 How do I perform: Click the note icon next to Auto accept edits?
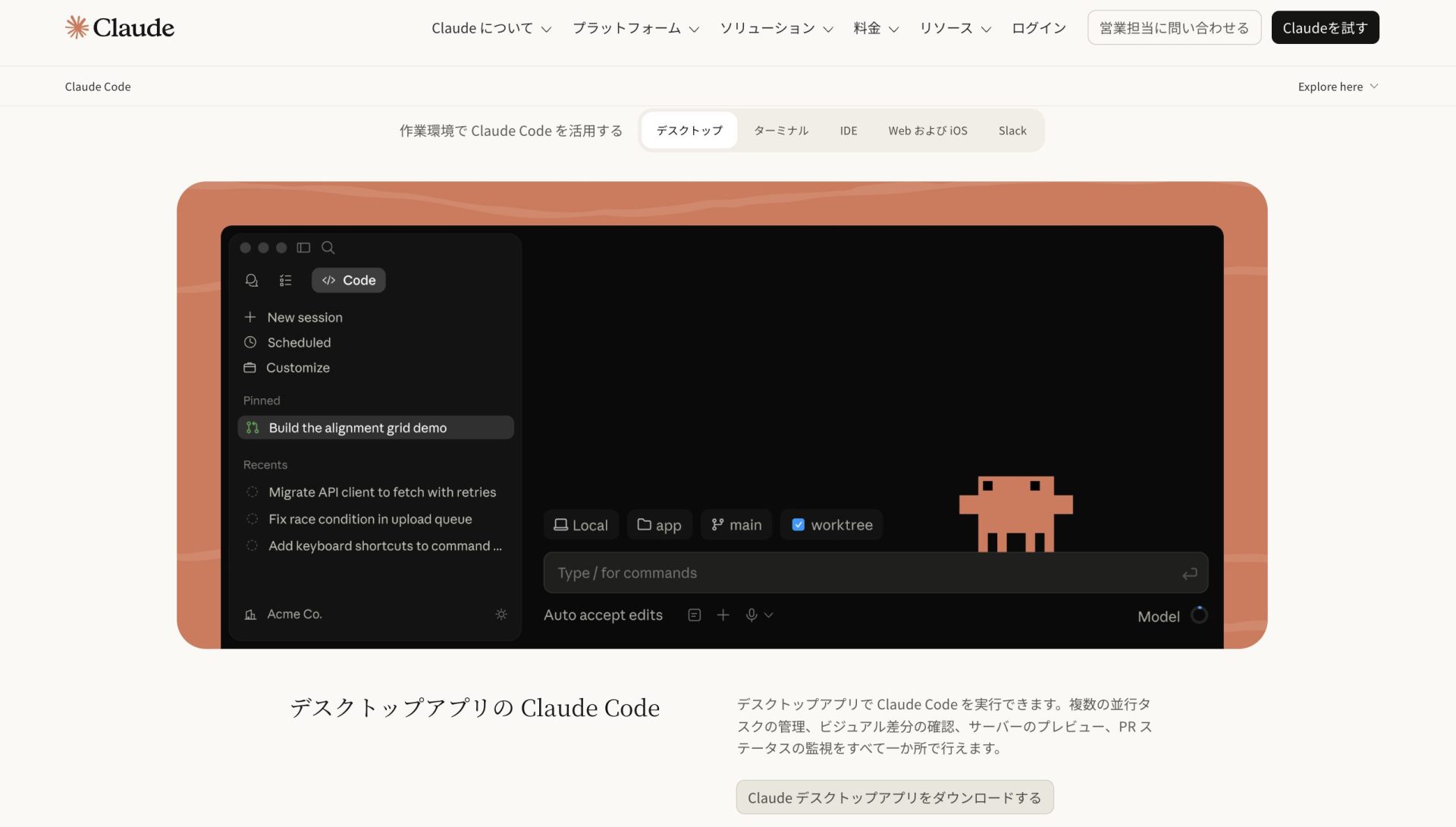pyautogui.click(x=694, y=615)
